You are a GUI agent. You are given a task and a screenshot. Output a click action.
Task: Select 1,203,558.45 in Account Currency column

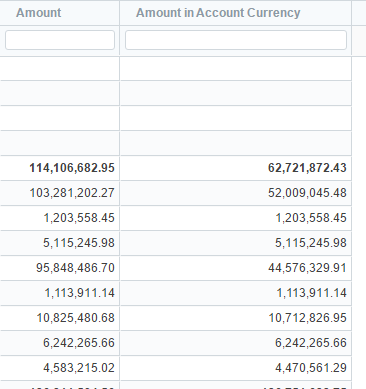[236, 218]
